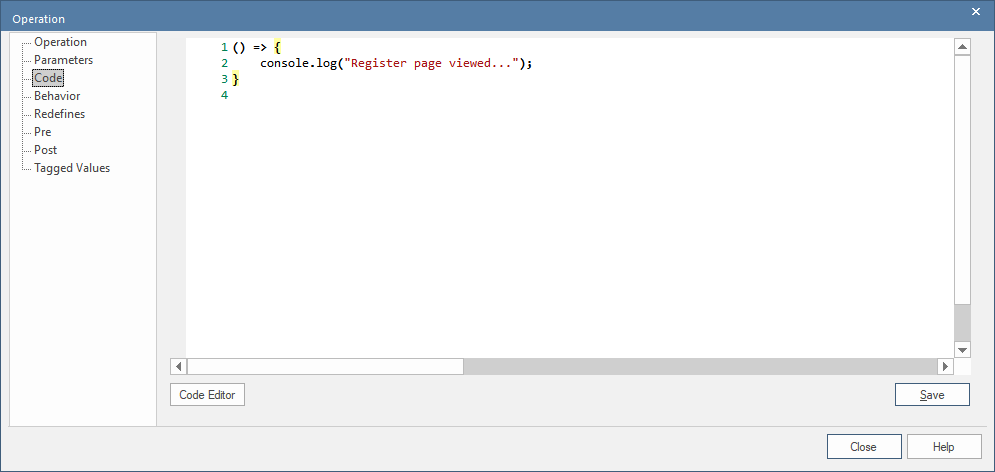Click the vertical scrollbar thumb
Image resolution: width=995 pixels, height=472 pixels.
pos(963,180)
